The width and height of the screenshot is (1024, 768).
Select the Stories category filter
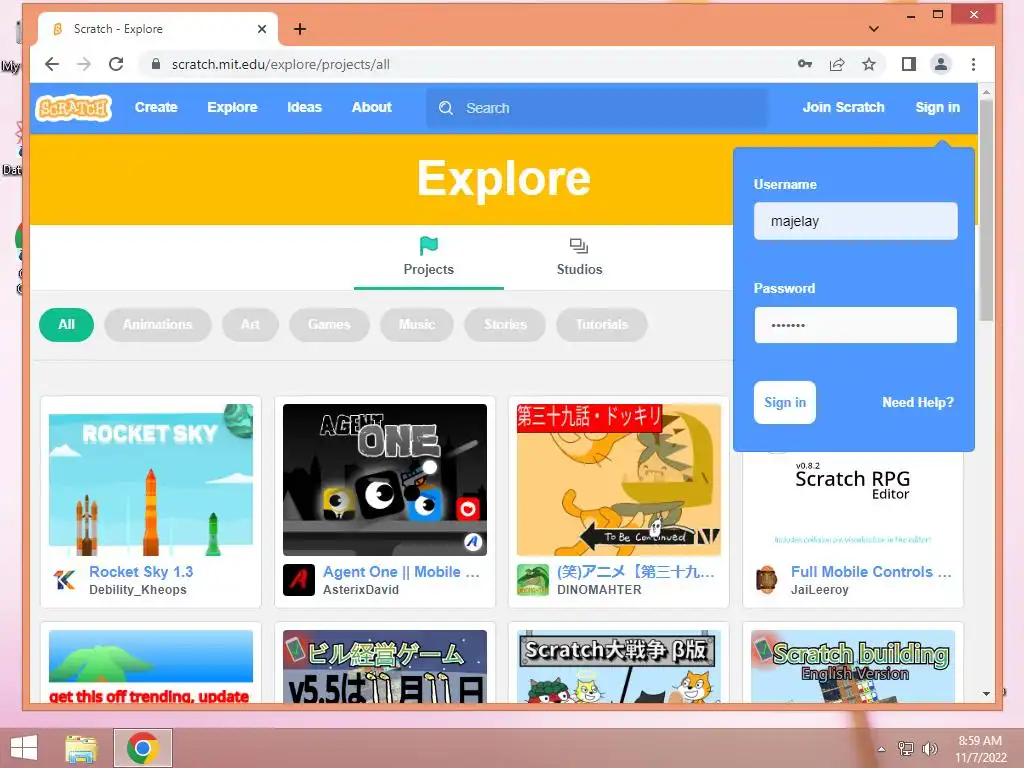coord(505,325)
